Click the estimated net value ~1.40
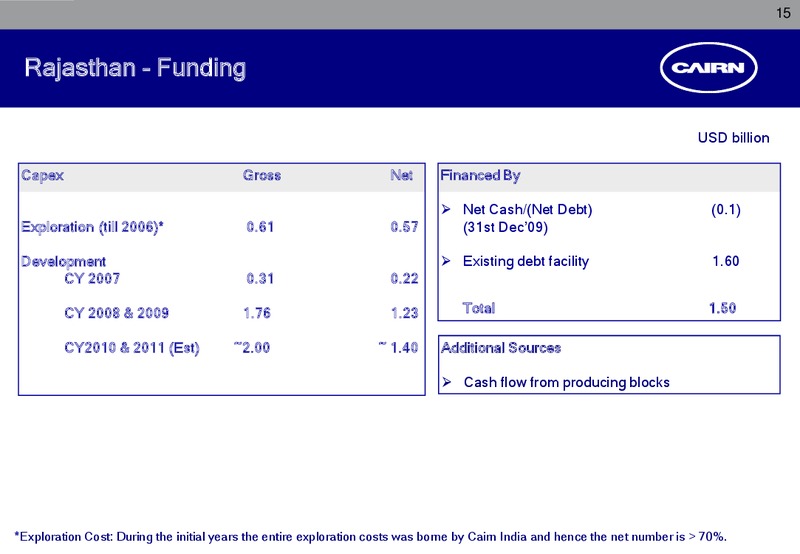The height and width of the screenshot is (554, 800). click(x=398, y=348)
